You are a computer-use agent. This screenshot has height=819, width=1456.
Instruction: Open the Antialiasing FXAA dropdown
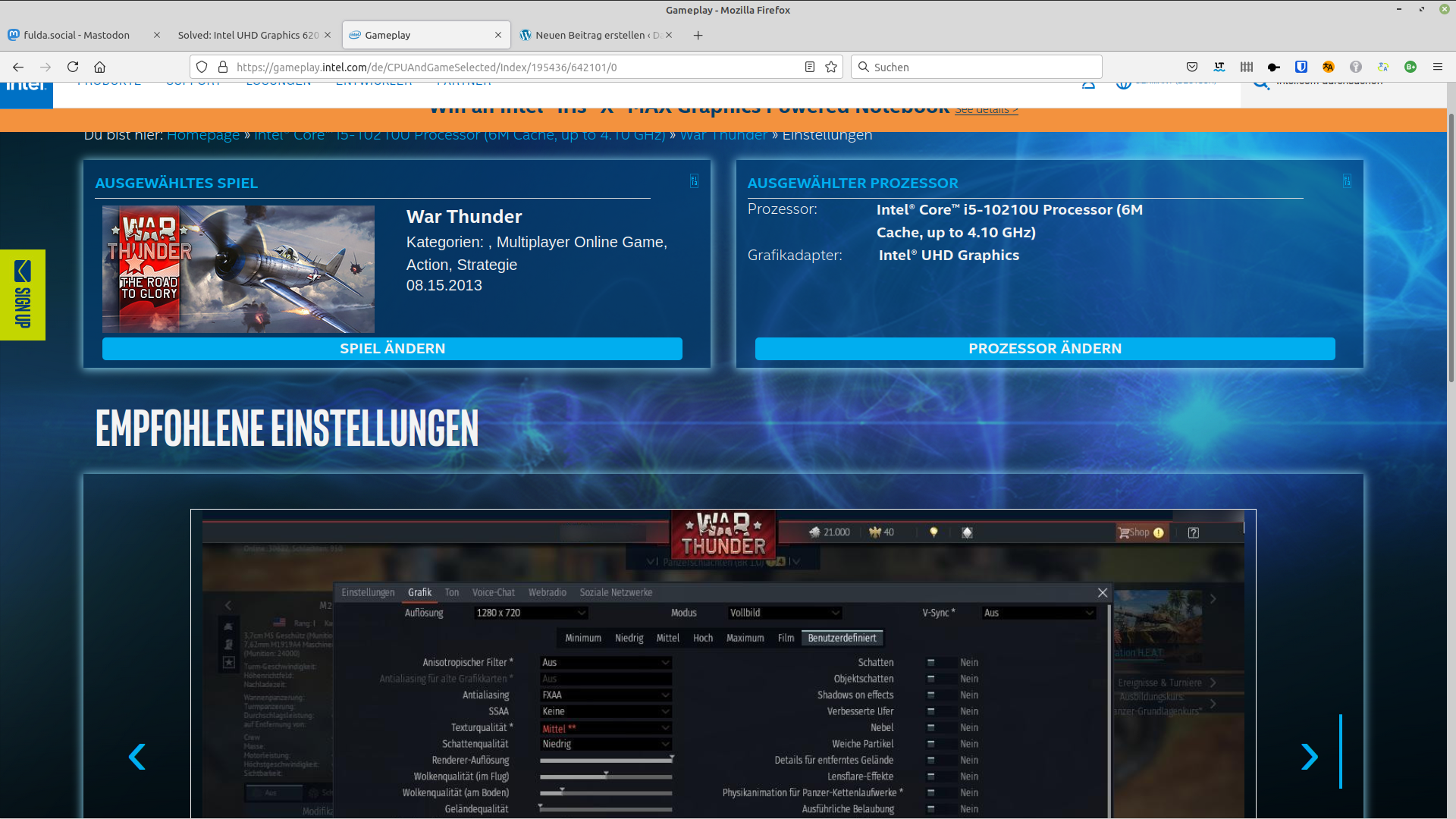(x=606, y=695)
